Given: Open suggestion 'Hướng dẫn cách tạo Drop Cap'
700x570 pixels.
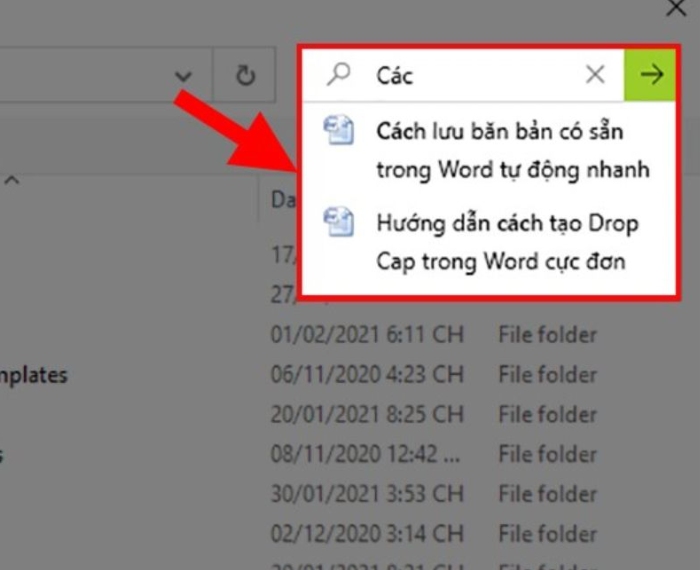Looking at the screenshot, I should [x=489, y=242].
